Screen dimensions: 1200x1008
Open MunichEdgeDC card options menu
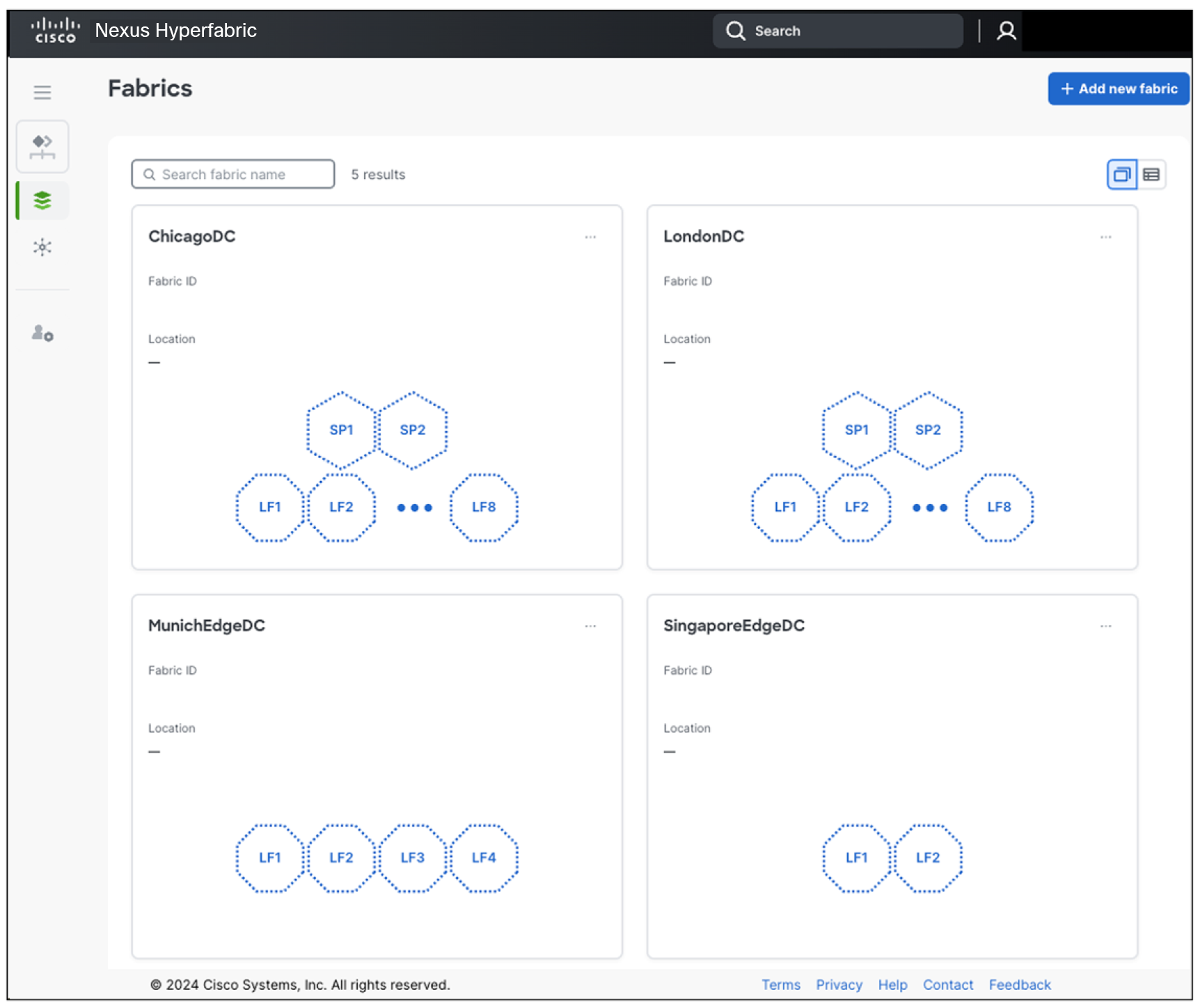pyautogui.click(x=590, y=627)
